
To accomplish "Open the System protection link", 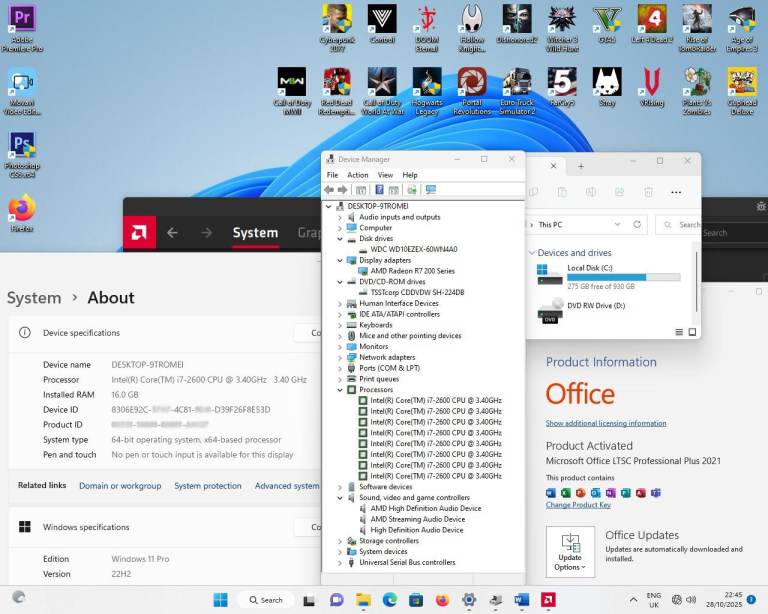I will coord(208,486).
